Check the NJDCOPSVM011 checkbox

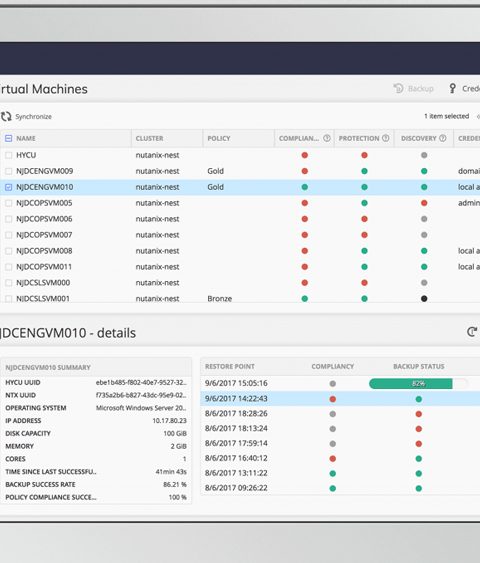point(9,267)
